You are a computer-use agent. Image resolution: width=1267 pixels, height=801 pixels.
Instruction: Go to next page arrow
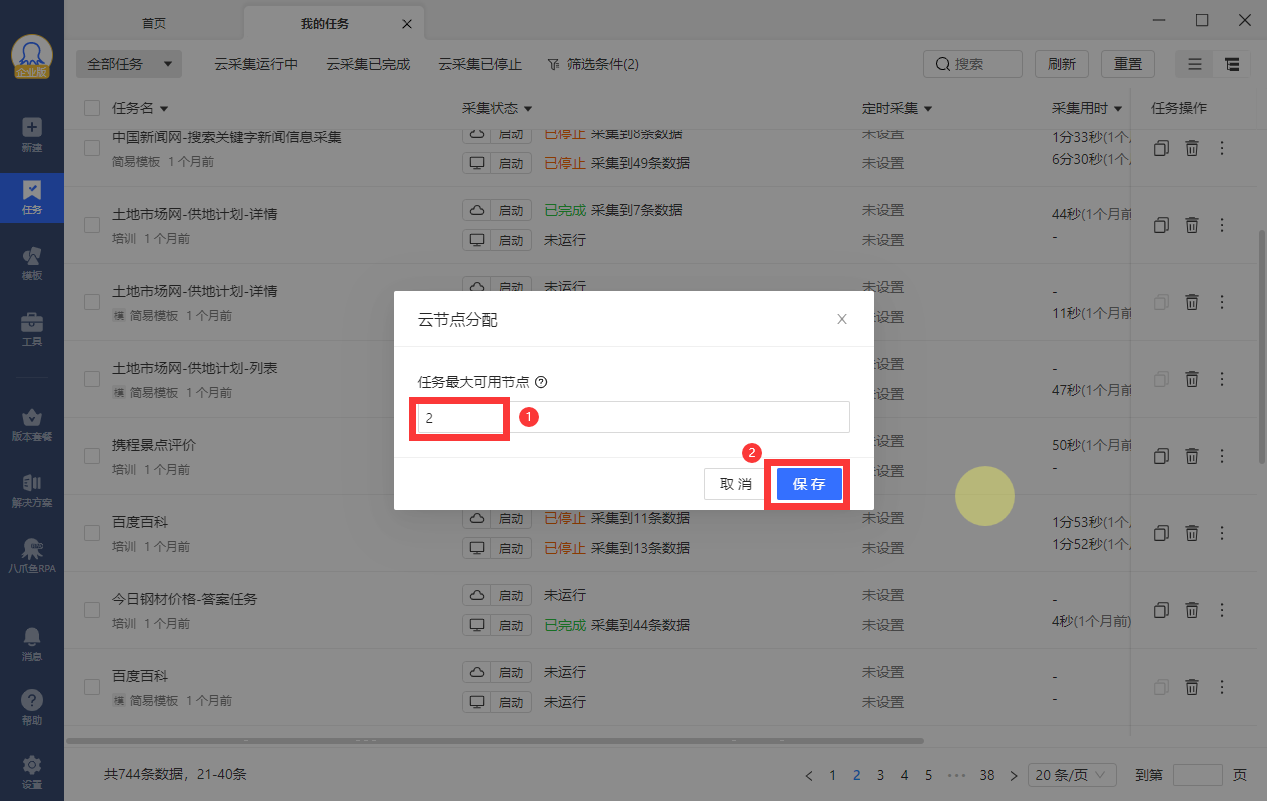point(1014,775)
